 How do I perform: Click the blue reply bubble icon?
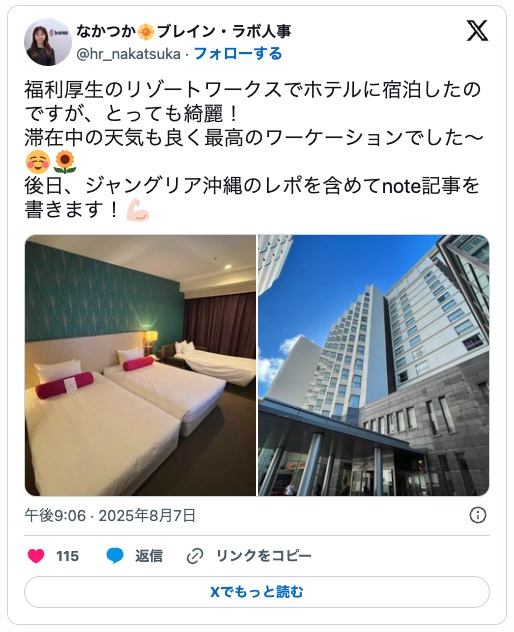[115, 556]
